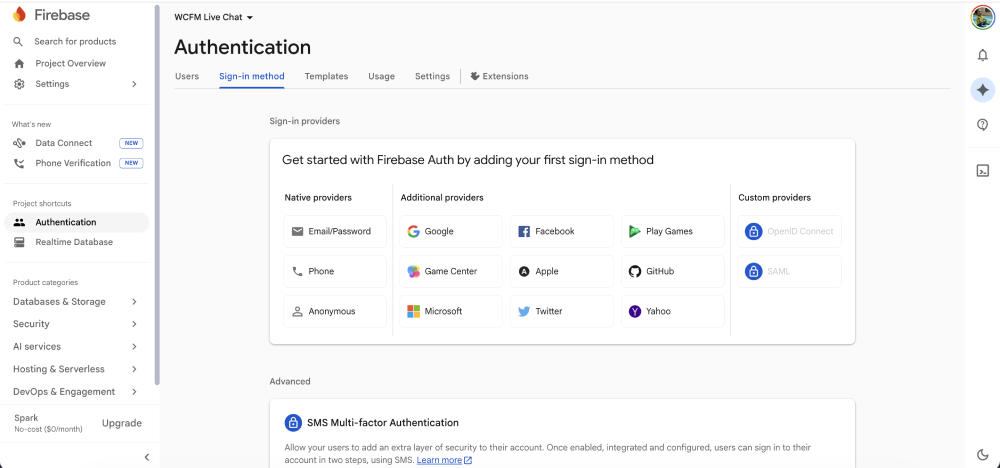Switch to the Users tab
The width and height of the screenshot is (1000, 468).
[187, 76]
